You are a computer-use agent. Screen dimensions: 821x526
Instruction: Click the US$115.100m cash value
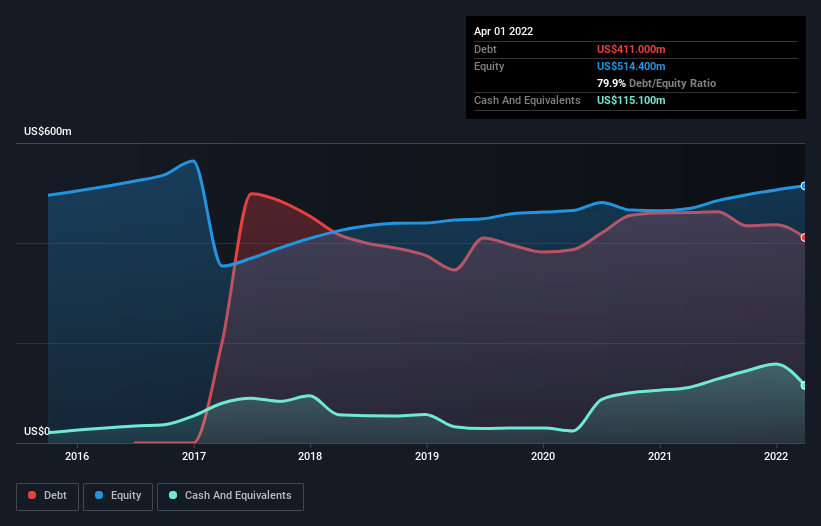tap(631, 100)
